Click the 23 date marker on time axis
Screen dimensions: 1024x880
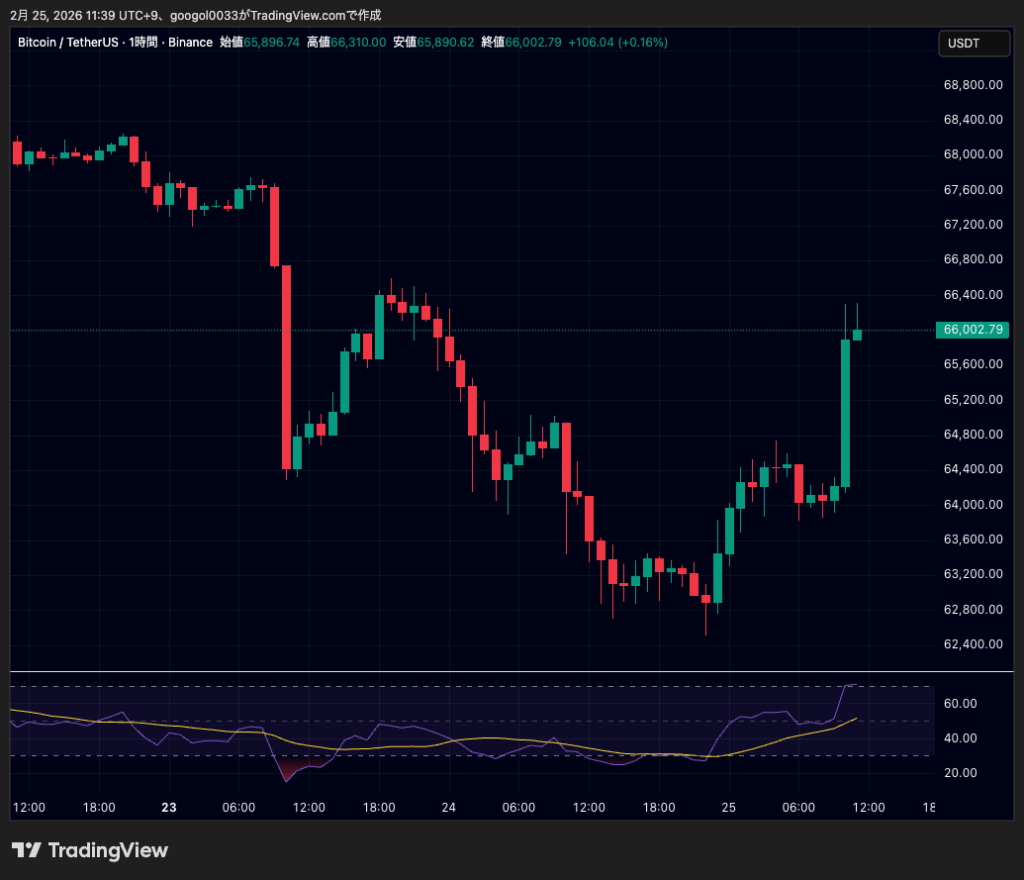tap(168, 808)
